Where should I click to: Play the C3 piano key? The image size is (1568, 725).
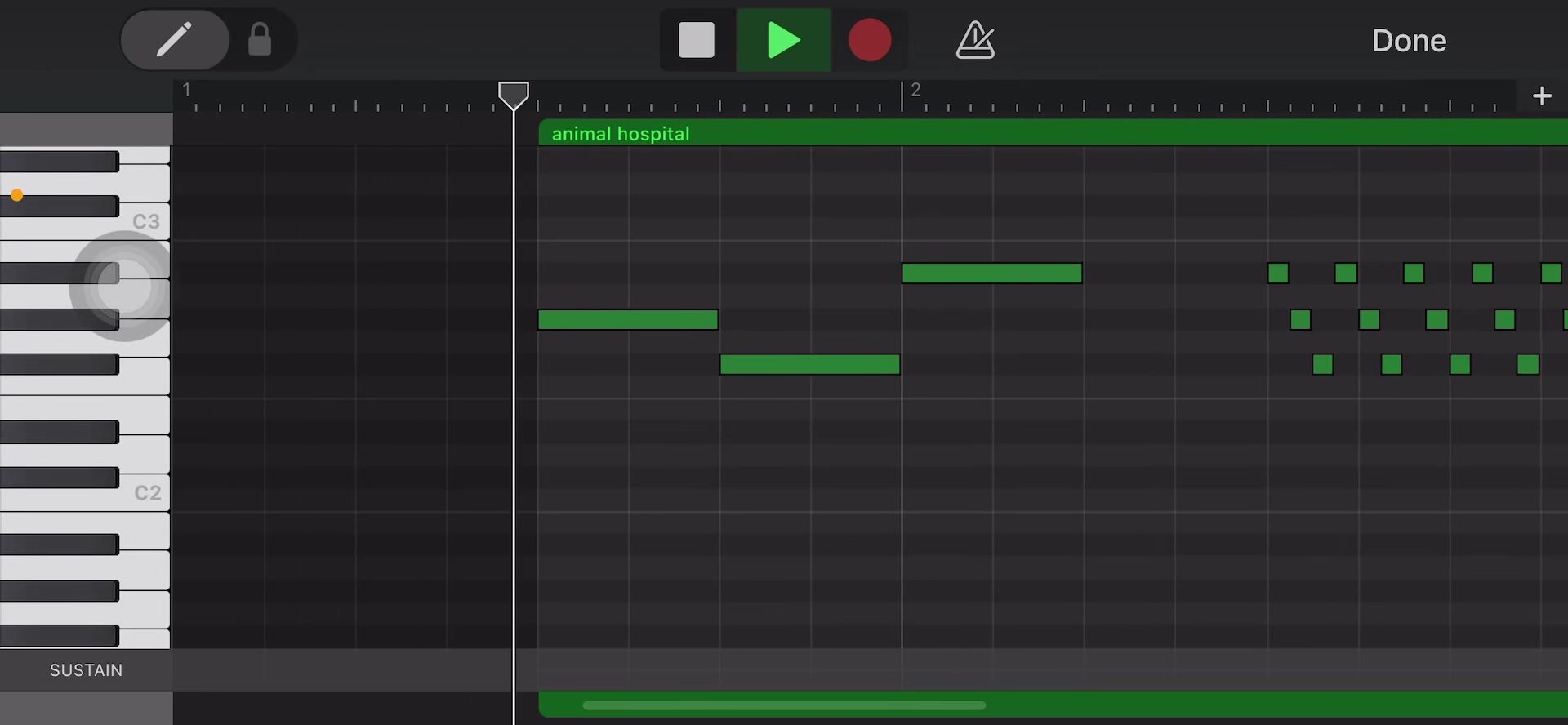pyautogui.click(x=145, y=221)
